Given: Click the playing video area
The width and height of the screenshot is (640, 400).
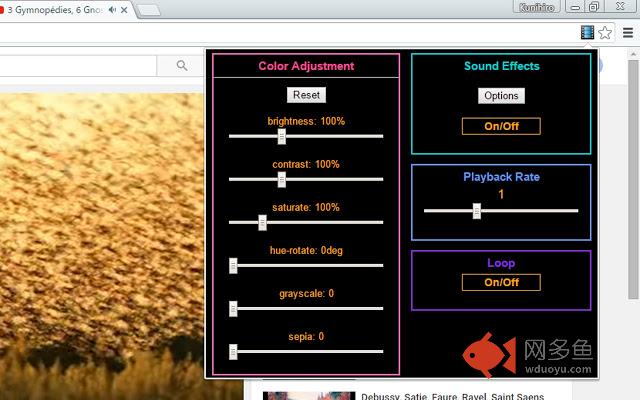Looking at the screenshot, I should [102, 245].
